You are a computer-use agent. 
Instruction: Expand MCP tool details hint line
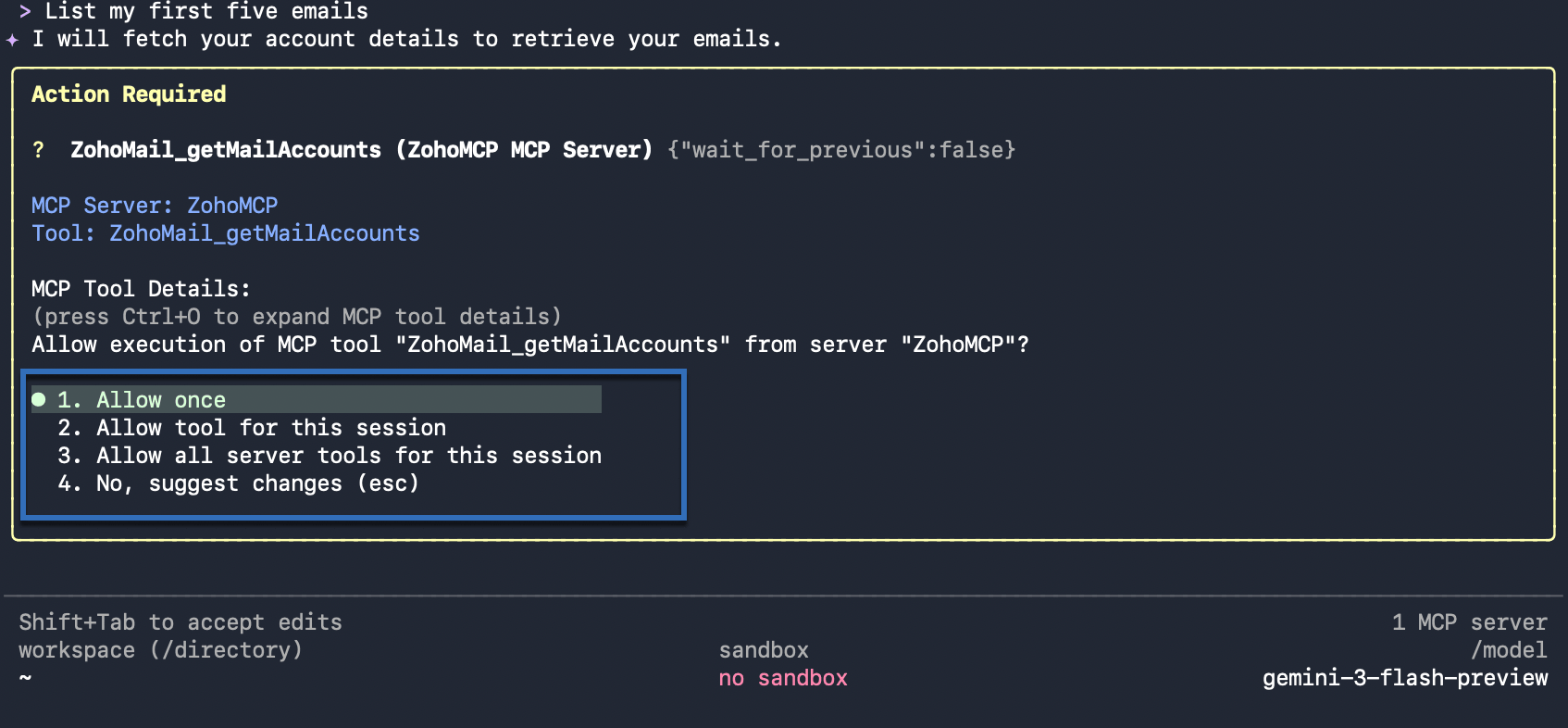coord(297,317)
